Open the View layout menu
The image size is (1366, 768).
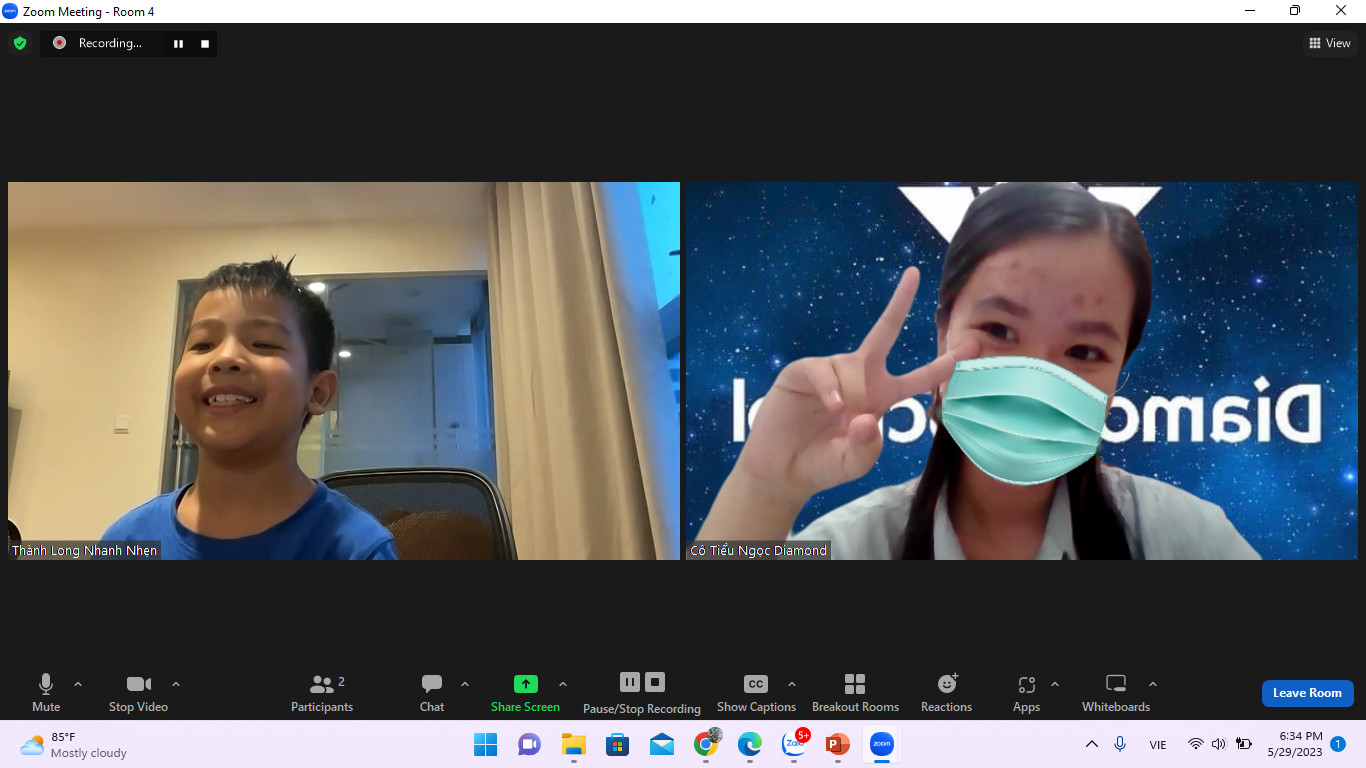pyautogui.click(x=1329, y=43)
